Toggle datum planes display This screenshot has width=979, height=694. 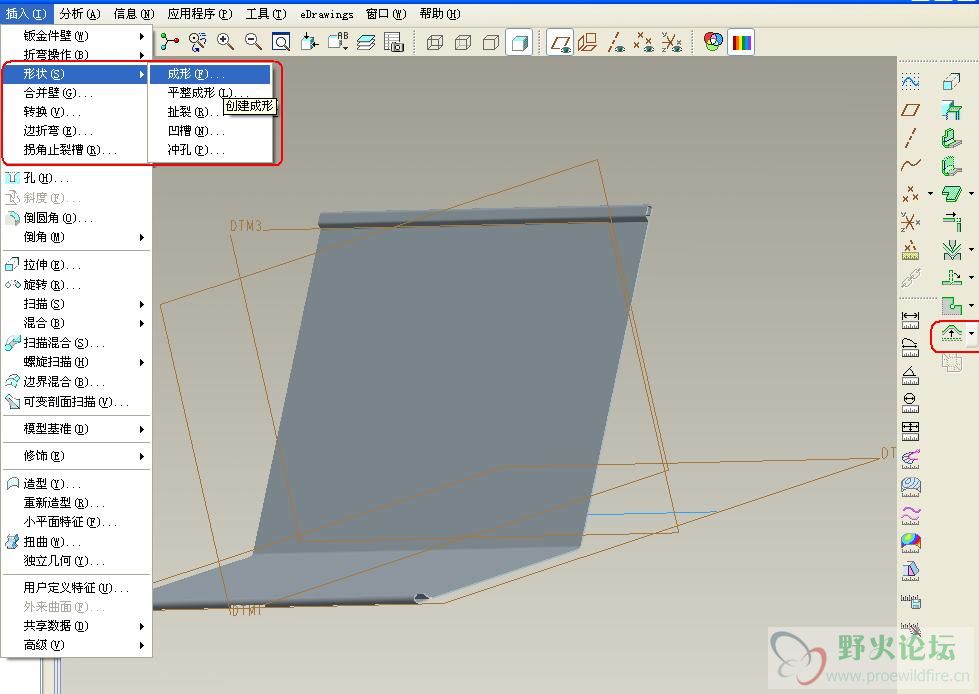pos(560,42)
